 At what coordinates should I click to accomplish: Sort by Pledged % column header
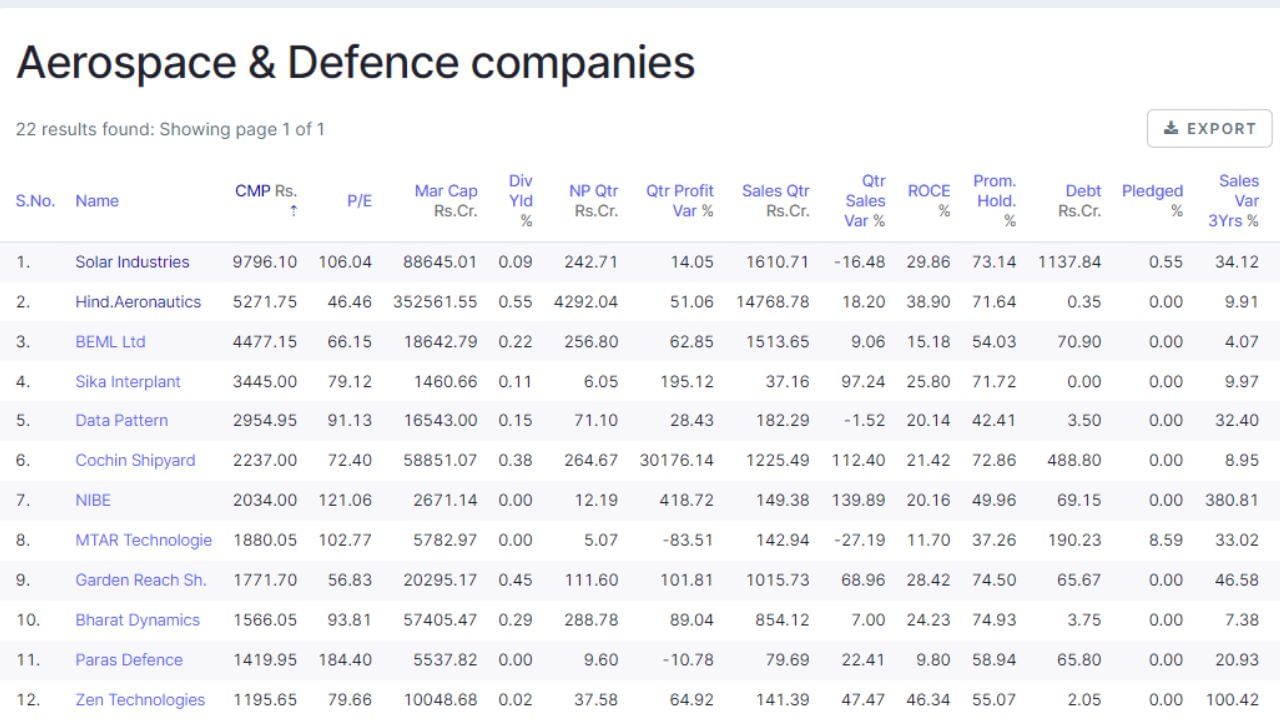1152,201
